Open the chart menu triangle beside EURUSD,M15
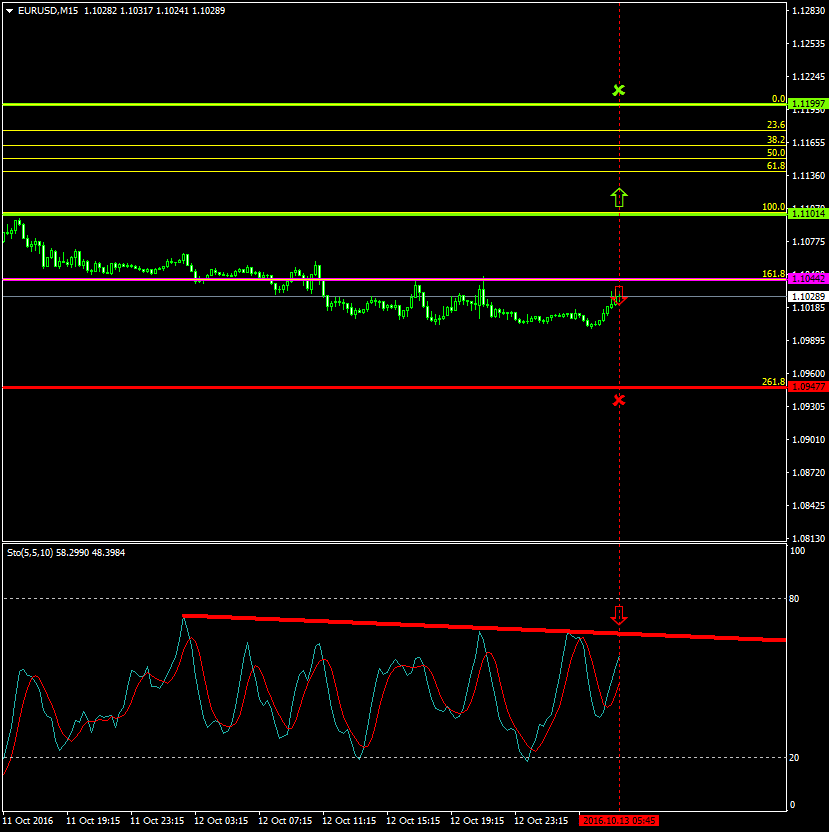 click(x=9, y=10)
